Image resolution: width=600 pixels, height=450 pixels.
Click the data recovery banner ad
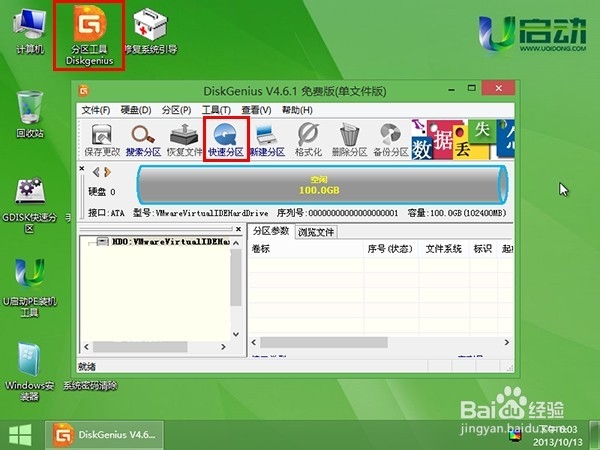[x=463, y=139]
